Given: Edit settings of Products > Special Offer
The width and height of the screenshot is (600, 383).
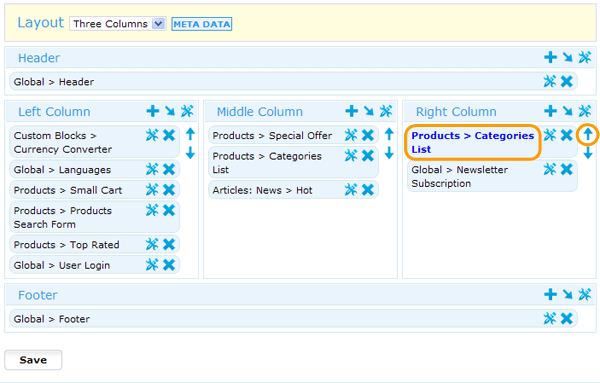Looking at the screenshot, I should [351, 135].
